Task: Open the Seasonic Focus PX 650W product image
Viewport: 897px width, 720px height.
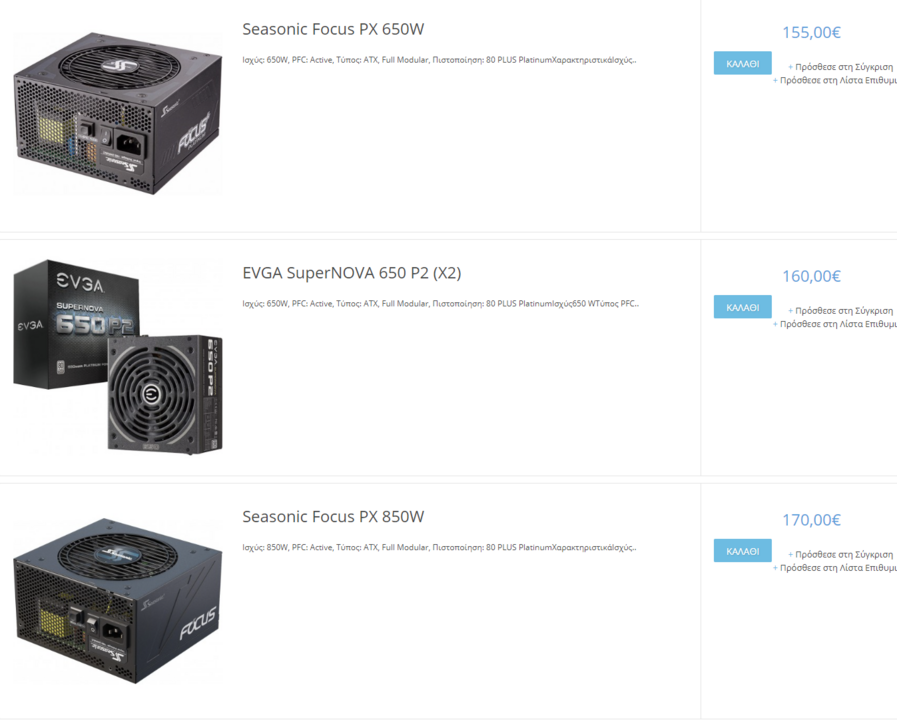Action: [118, 113]
